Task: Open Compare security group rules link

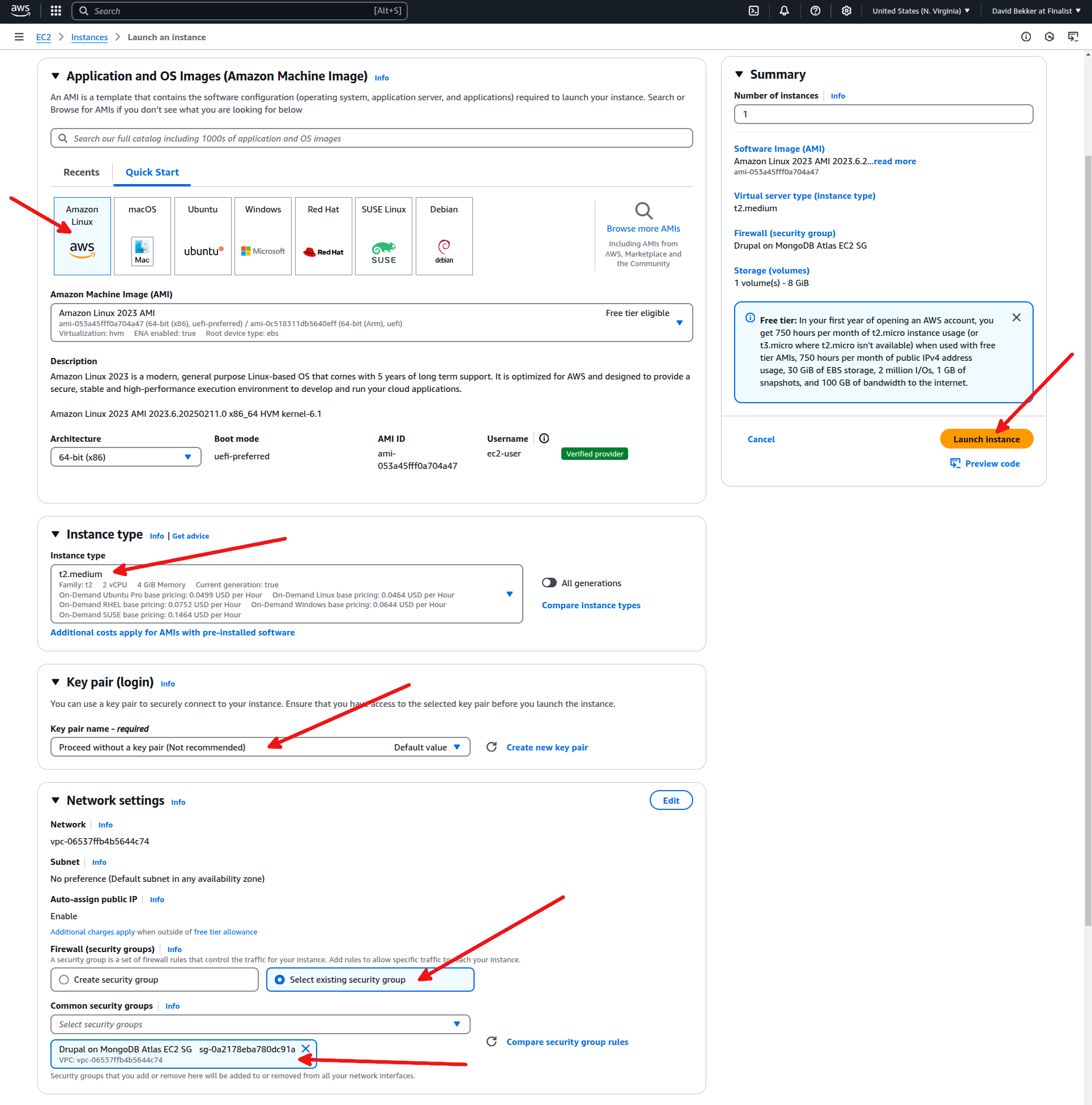Action: (567, 1042)
